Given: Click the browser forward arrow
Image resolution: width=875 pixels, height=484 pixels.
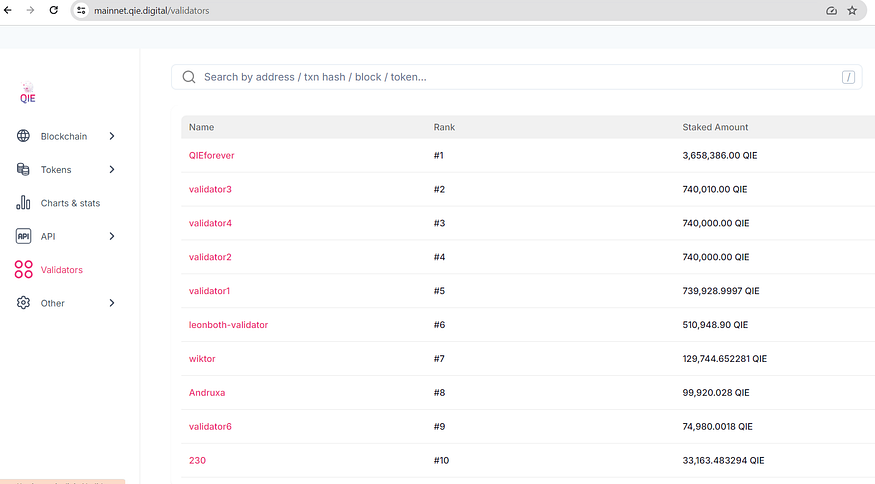Looking at the screenshot, I should 30,10.
